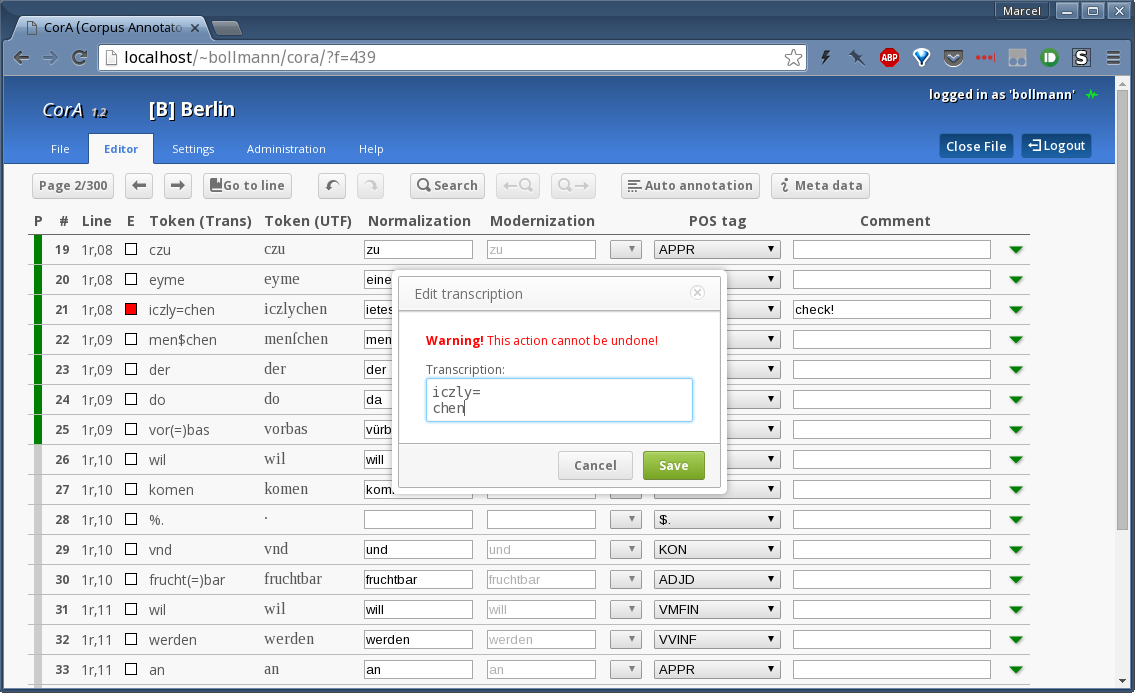Viewport: 1135px width, 693px height.
Task: Expand the KON POS tag dropdown
Action: point(717,550)
